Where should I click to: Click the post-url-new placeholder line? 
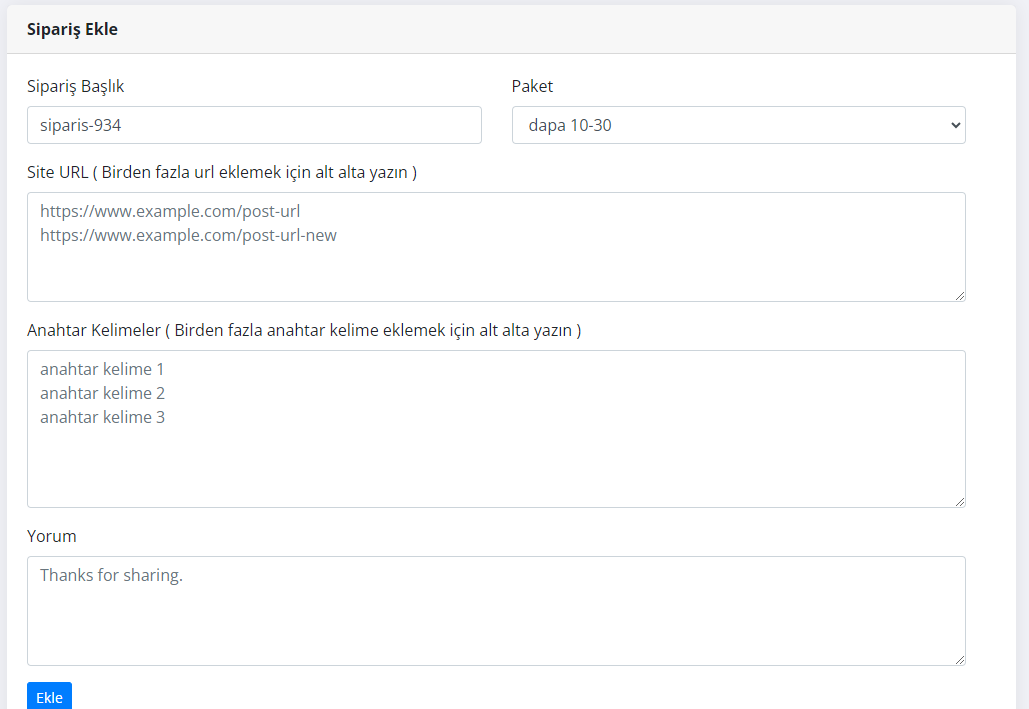pyautogui.click(x=188, y=235)
